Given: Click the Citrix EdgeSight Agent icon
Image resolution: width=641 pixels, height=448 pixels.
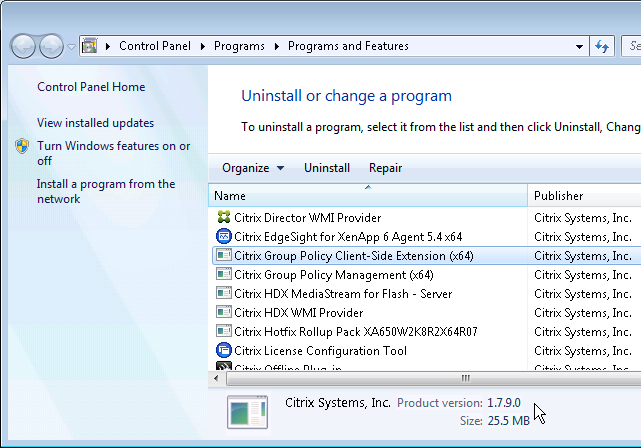Looking at the screenshot, I should (224, 236).
